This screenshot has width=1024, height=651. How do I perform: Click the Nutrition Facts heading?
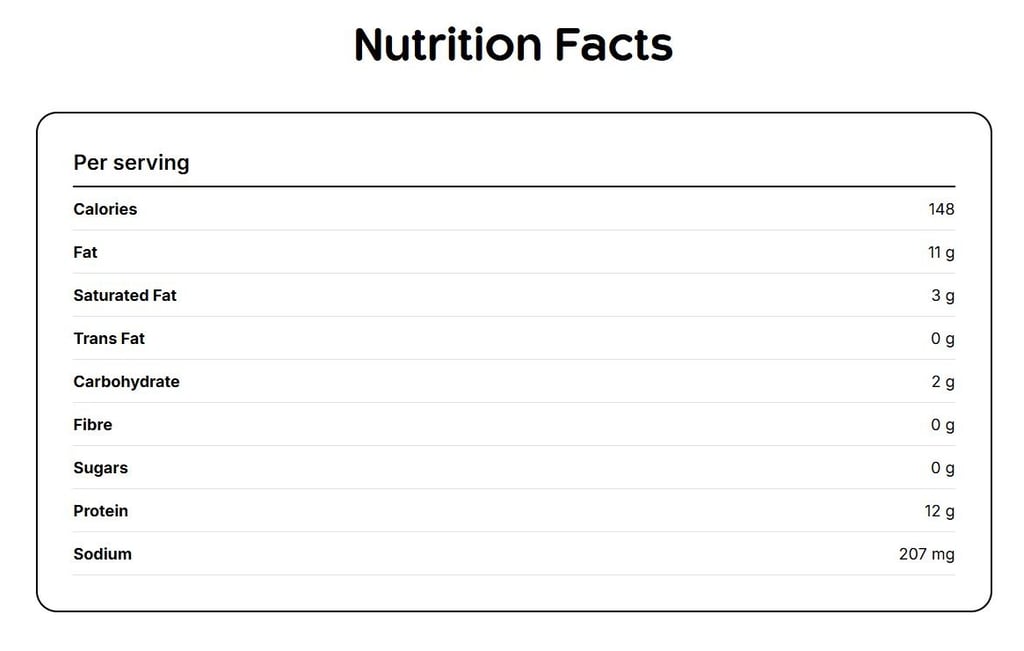(x=513, y=44)
